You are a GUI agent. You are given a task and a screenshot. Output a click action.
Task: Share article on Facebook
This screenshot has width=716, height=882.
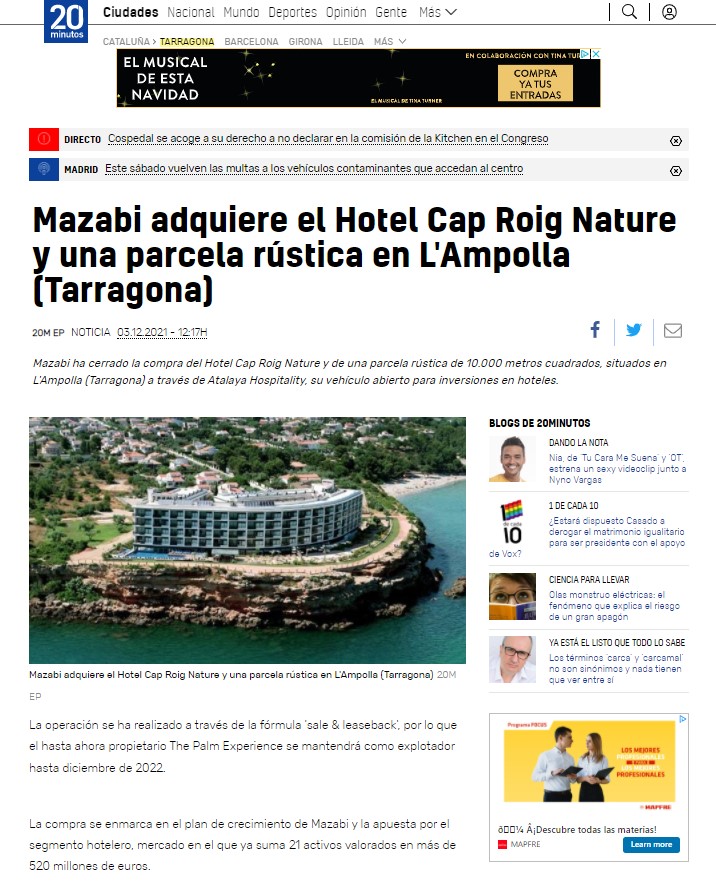point(595,330)
